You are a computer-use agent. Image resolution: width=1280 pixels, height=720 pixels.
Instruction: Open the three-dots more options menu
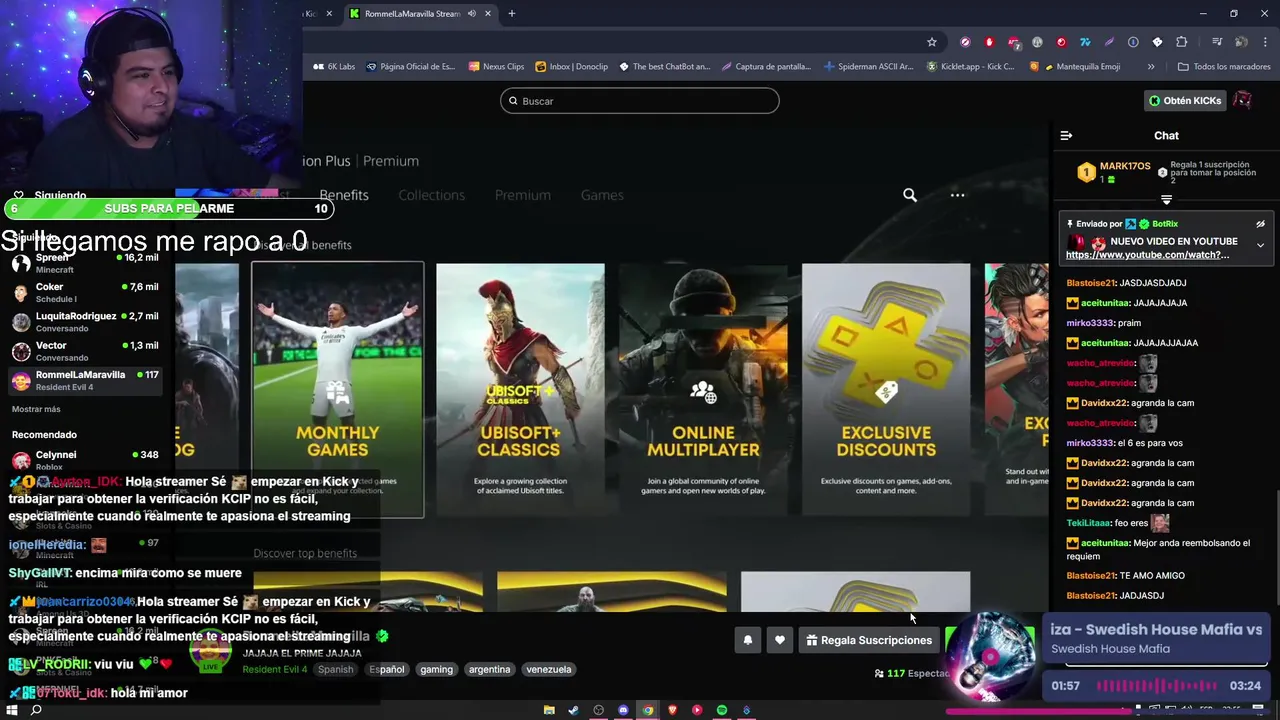tap(957, 195)
